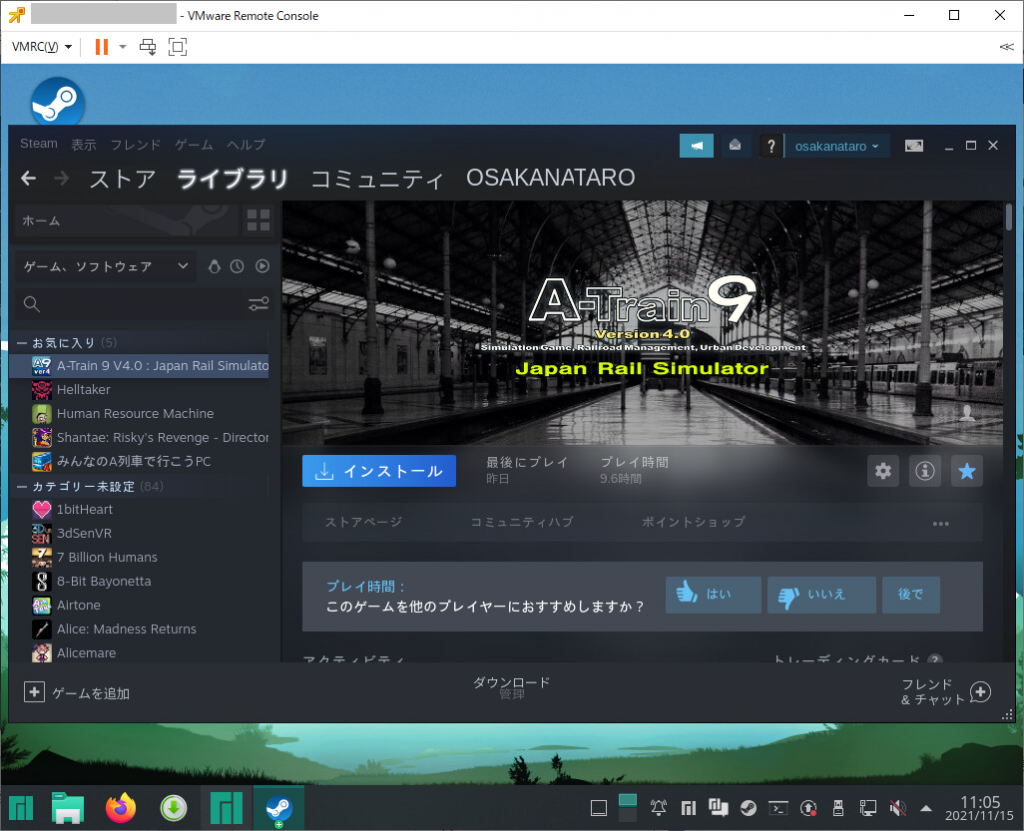
Task: Toggle favorite star for A-Train 9
Action: point(967,471)
